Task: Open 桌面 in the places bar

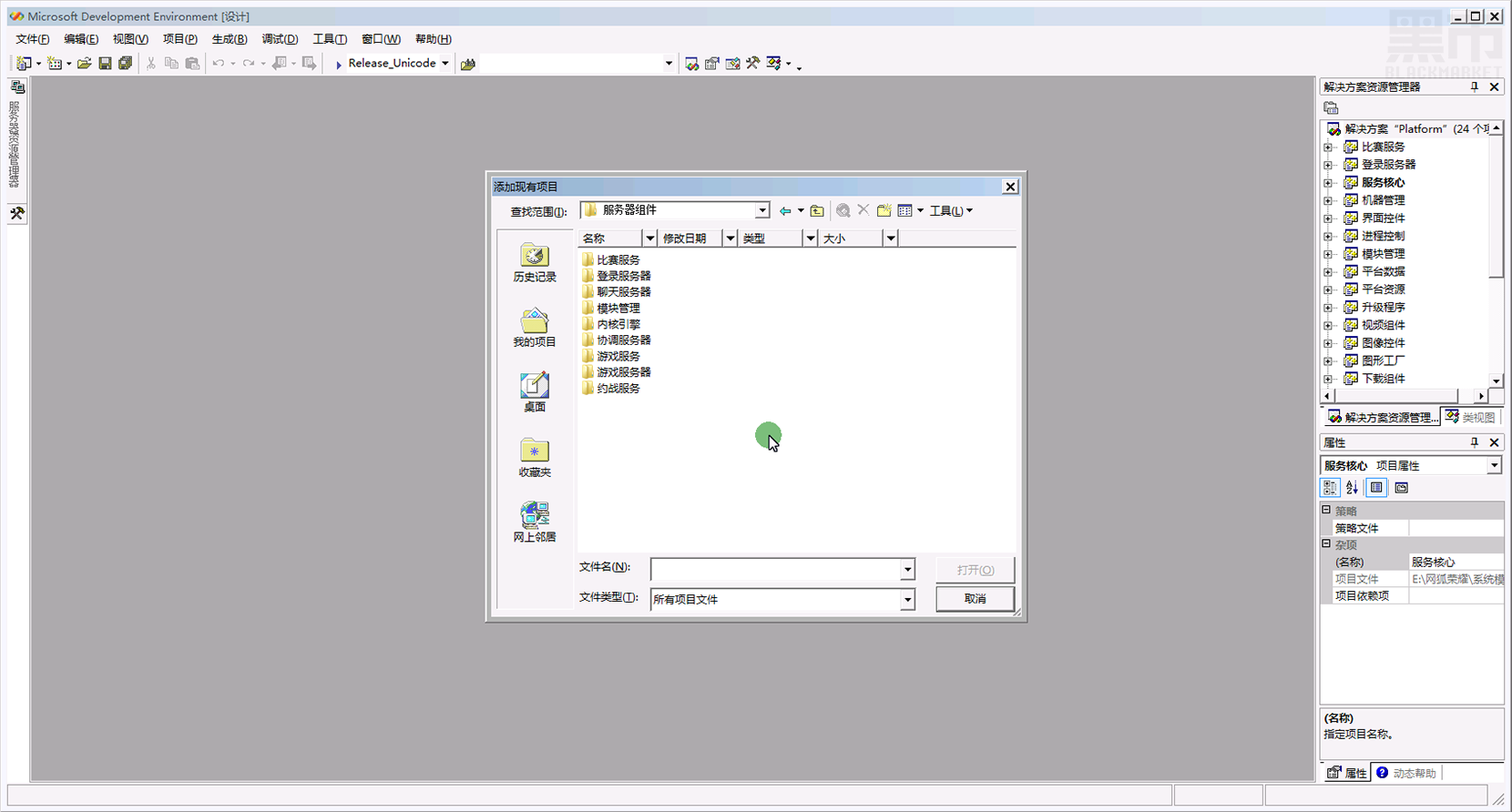Action: coord(535,392)
